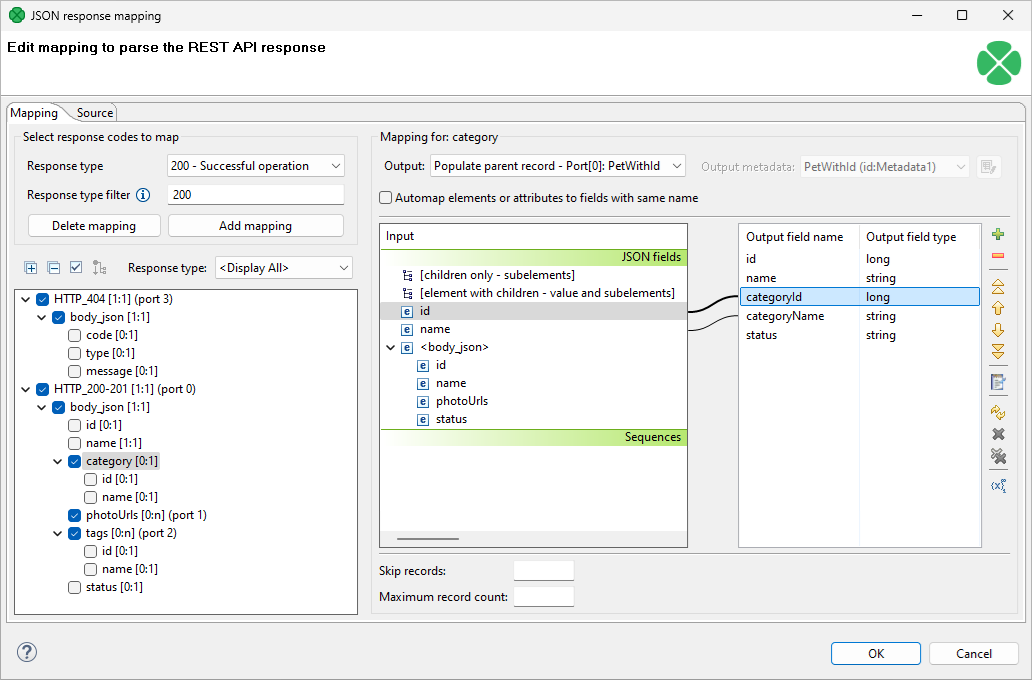Open the Output Populate parent record dropdown

pos(558,166)
